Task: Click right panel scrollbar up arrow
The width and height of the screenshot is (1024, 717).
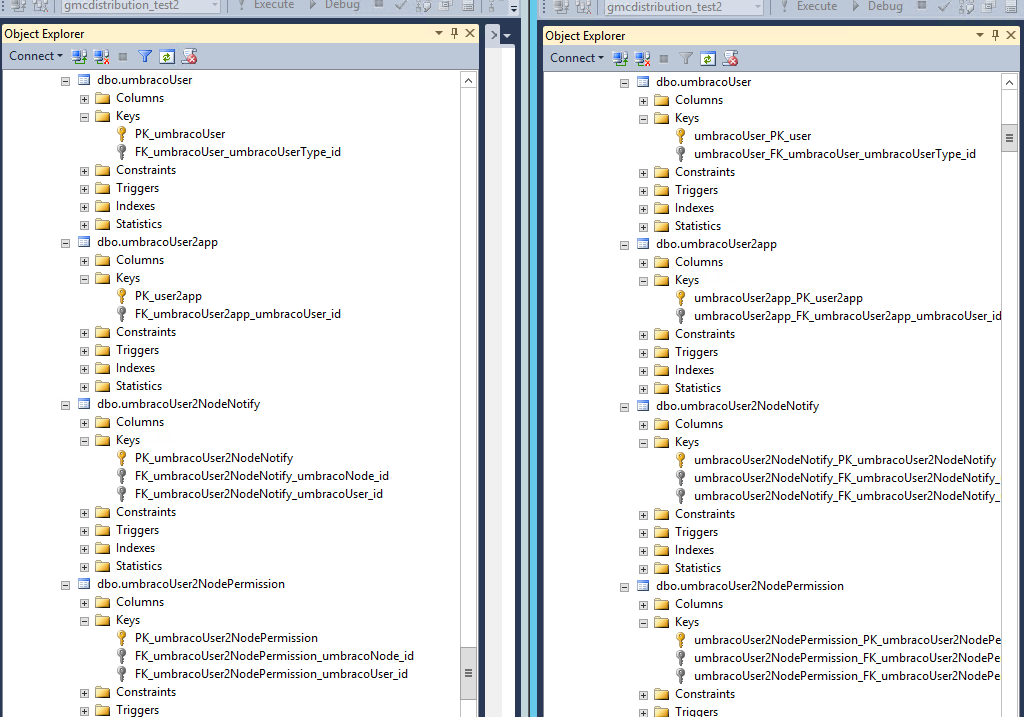Action: (1009, 82)
